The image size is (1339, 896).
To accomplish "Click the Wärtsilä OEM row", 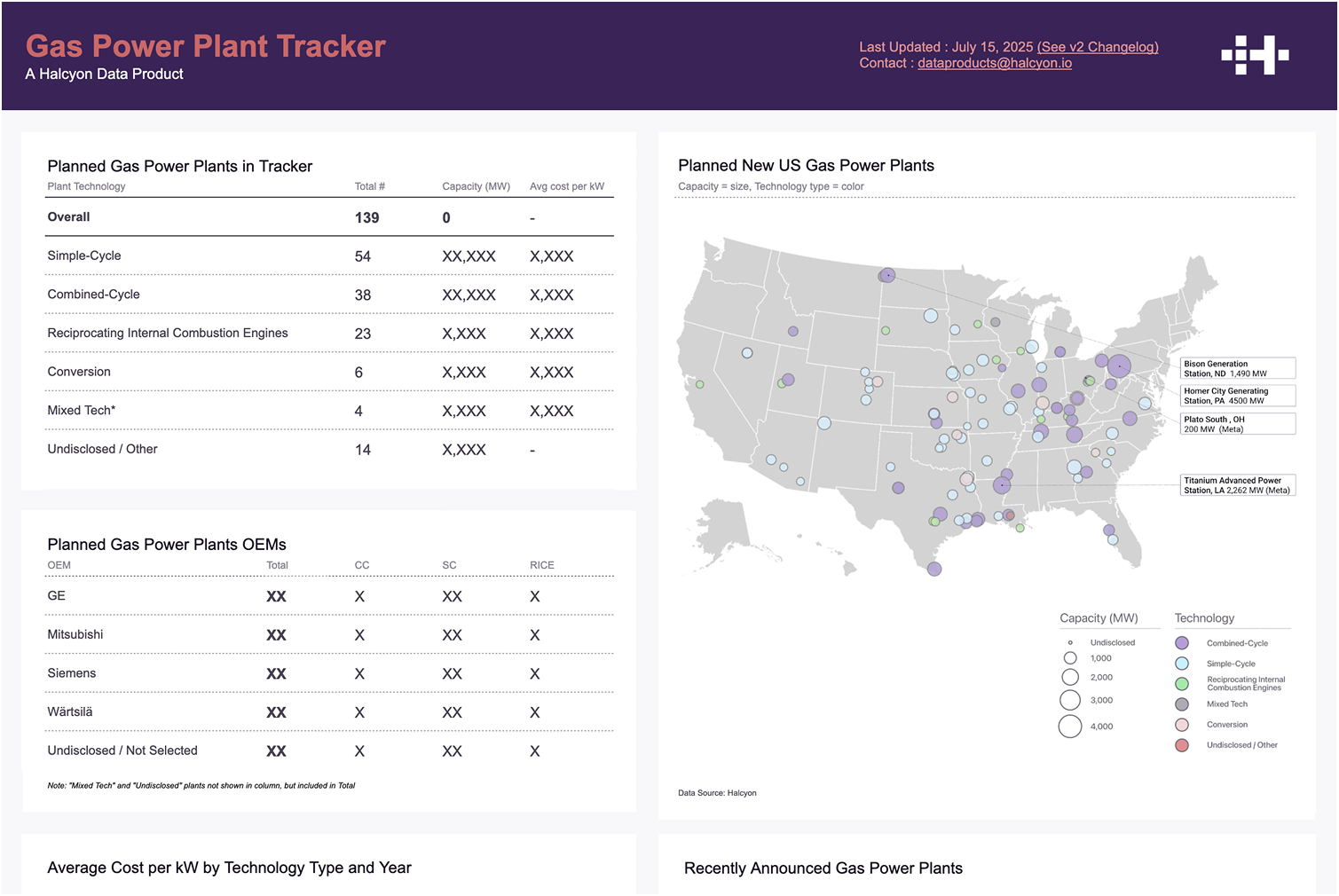I will pos(329,712).
